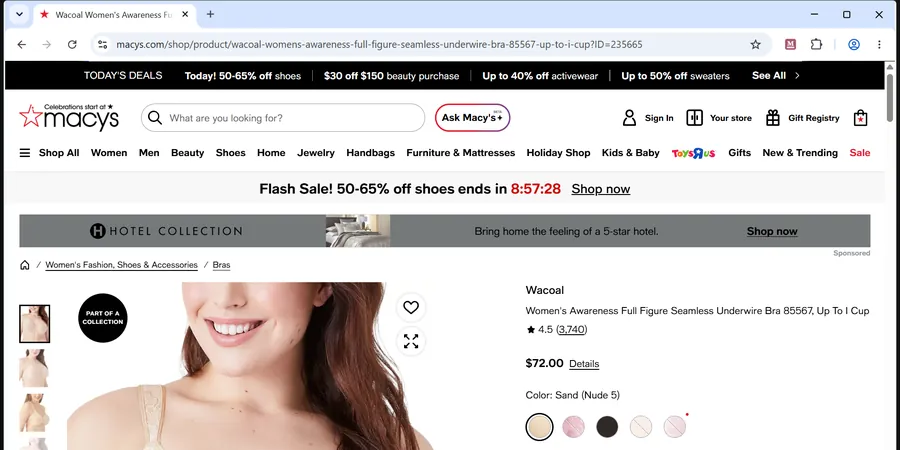Open the shopping bag icon
Viewport: 900px width, 450px height.
(x=860, y=118)
